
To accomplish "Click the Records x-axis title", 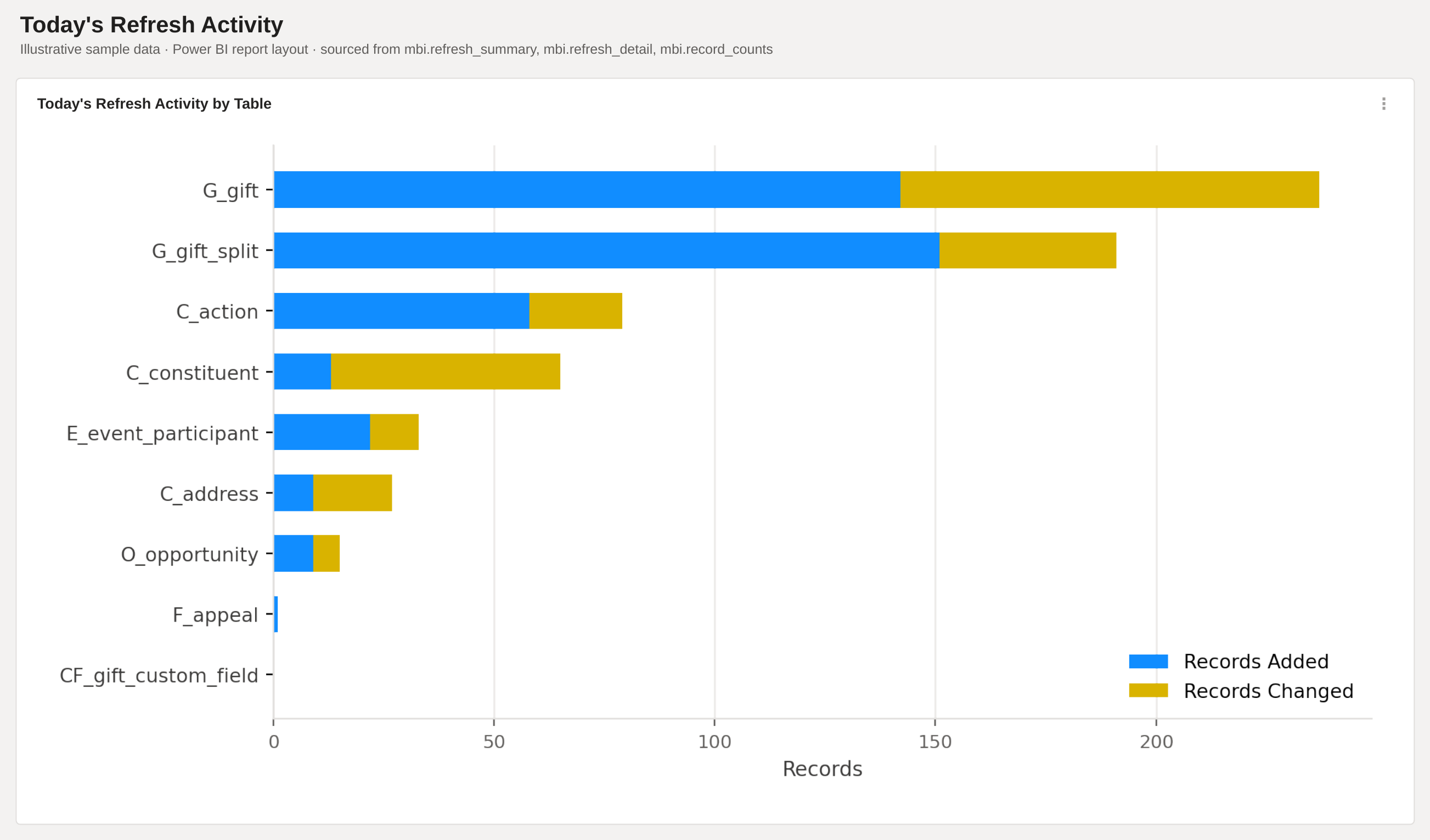I will (822, 769).
